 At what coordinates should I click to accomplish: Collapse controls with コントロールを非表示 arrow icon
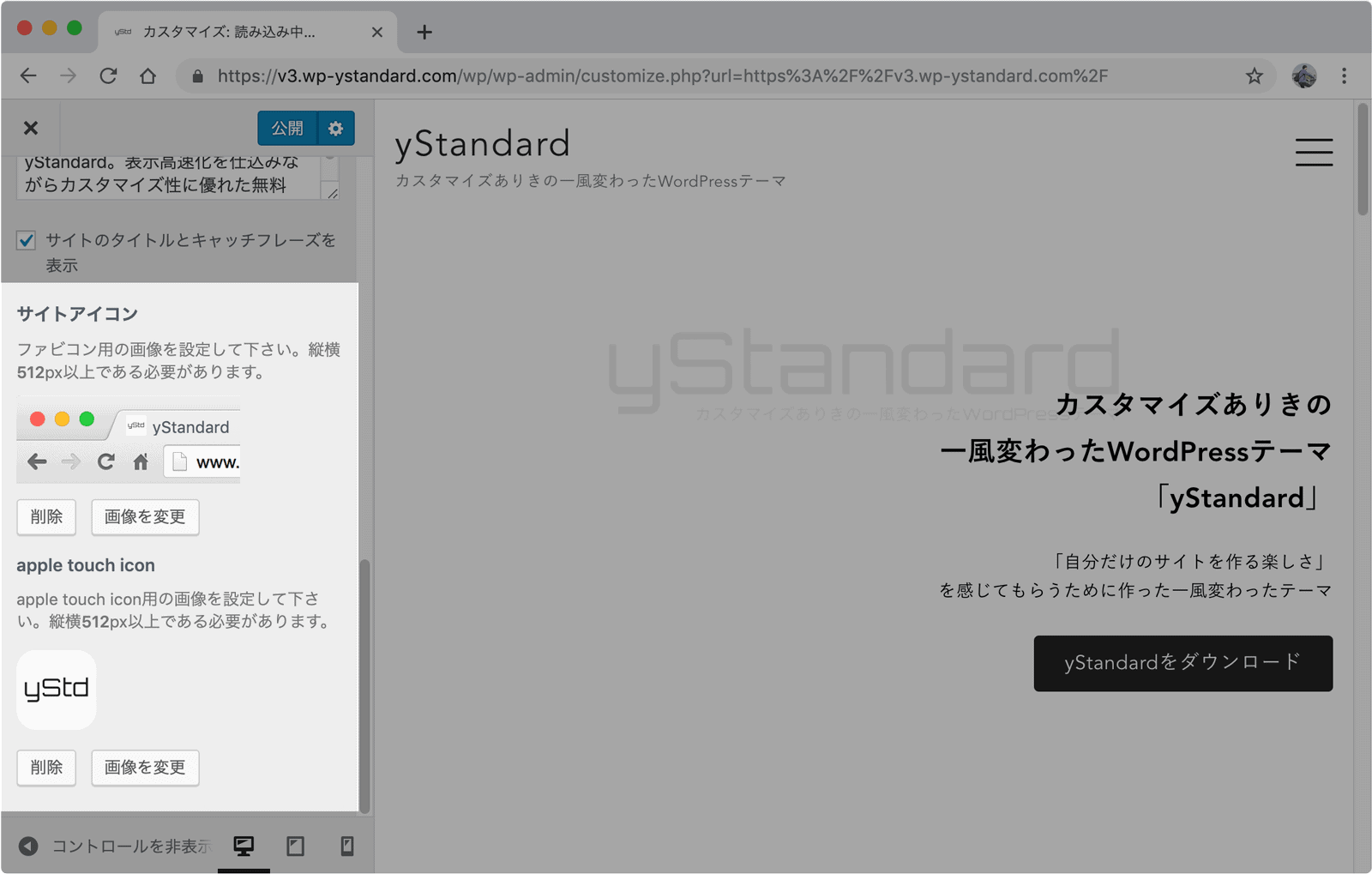pyautogui.click(x=28, y=847)
